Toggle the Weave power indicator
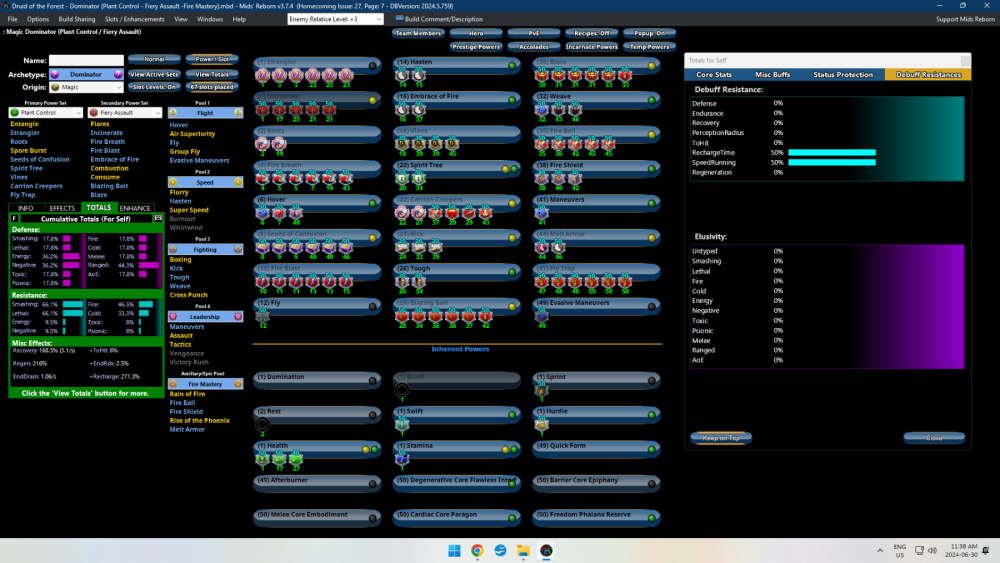Viewport: 1000px width, 563px height. pos(652,100)
